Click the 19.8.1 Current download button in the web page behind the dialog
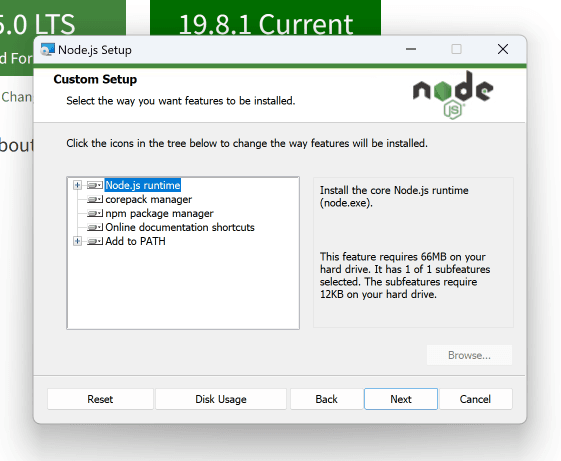561x461 pixels. 265,18
